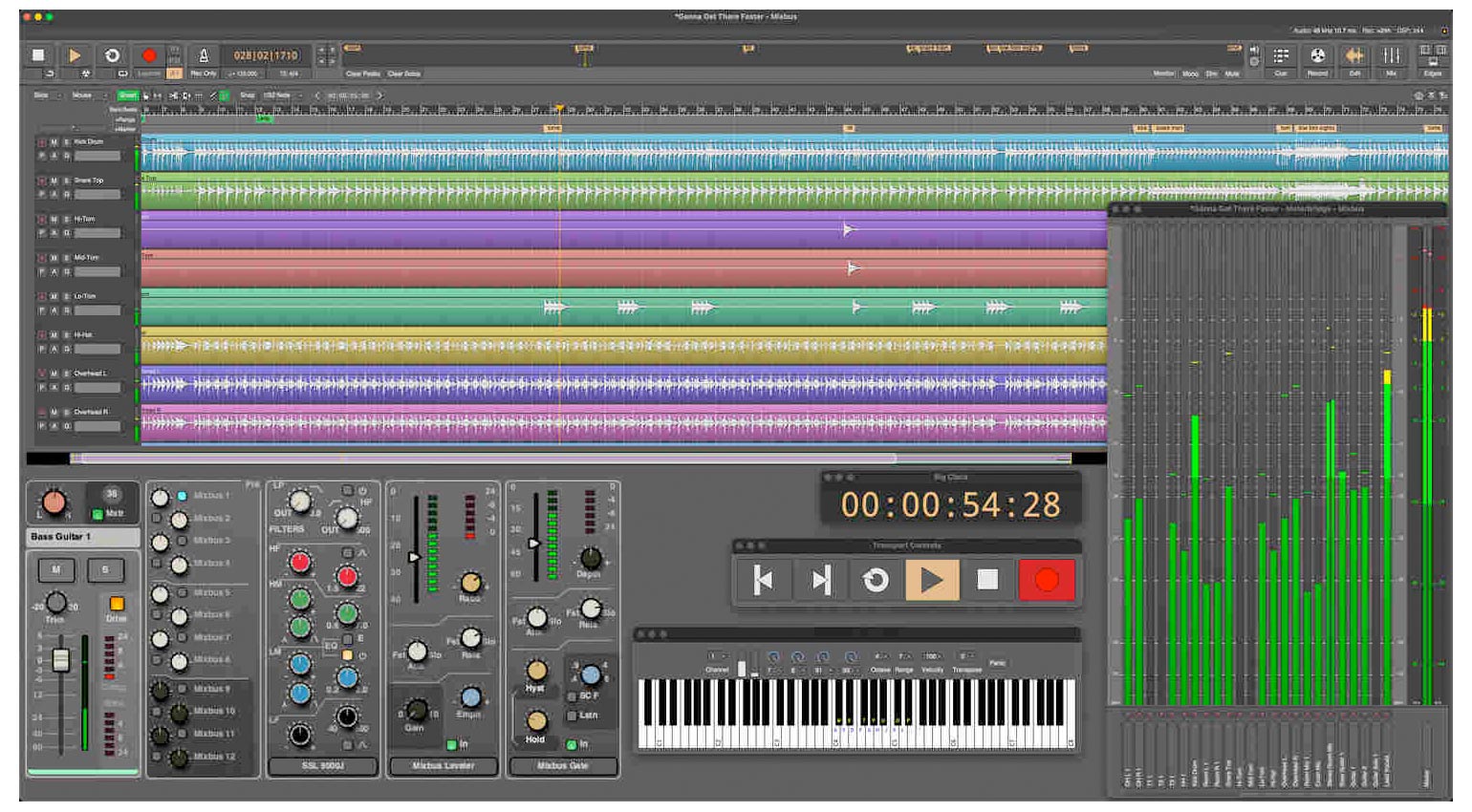Image resolution: width=1472 pixels, height=812 pixels.
Task: Mute the Kick Drum track
Action: click(54, 142)
